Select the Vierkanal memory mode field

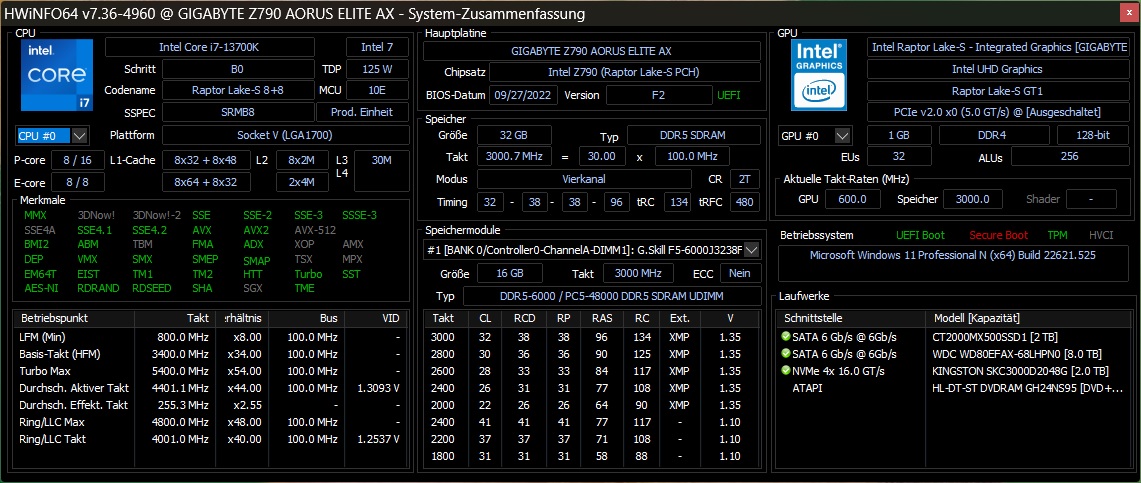point(584,180)
